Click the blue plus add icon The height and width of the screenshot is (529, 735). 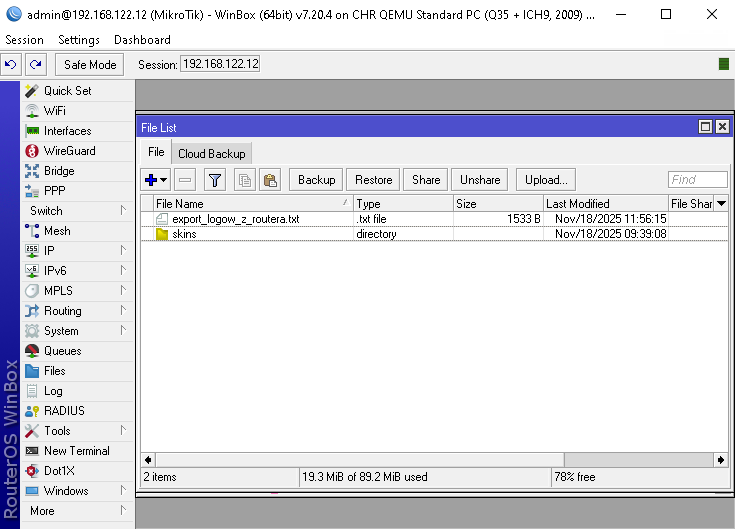click(151, 180)
